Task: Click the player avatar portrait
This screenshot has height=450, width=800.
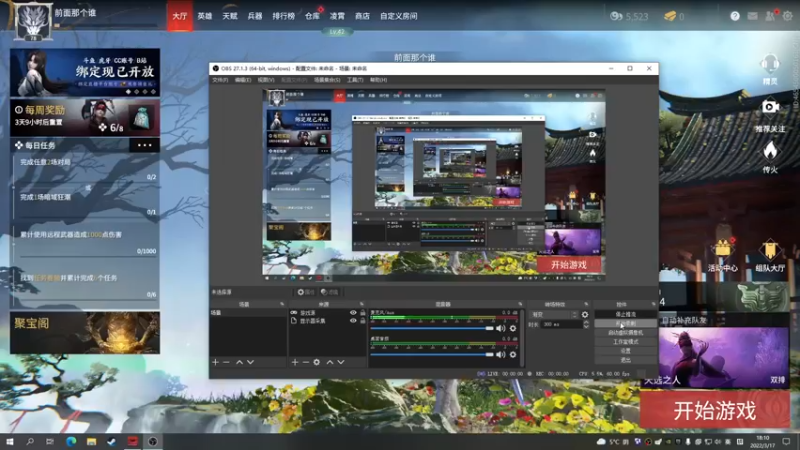Action: pos(33,21)
